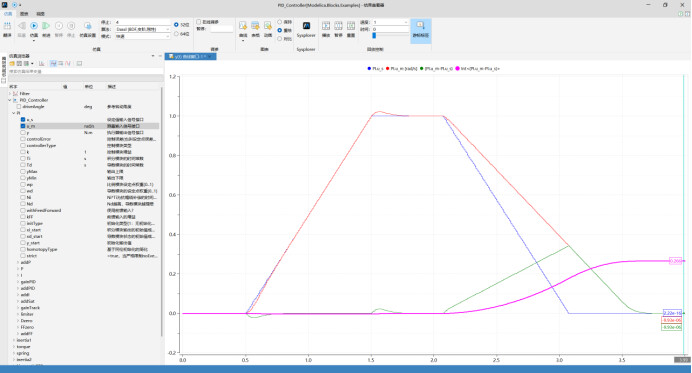692x373 pixels.
Task: Expand the Filter result node
Action: pyautogui.click(x=10, y=94)
